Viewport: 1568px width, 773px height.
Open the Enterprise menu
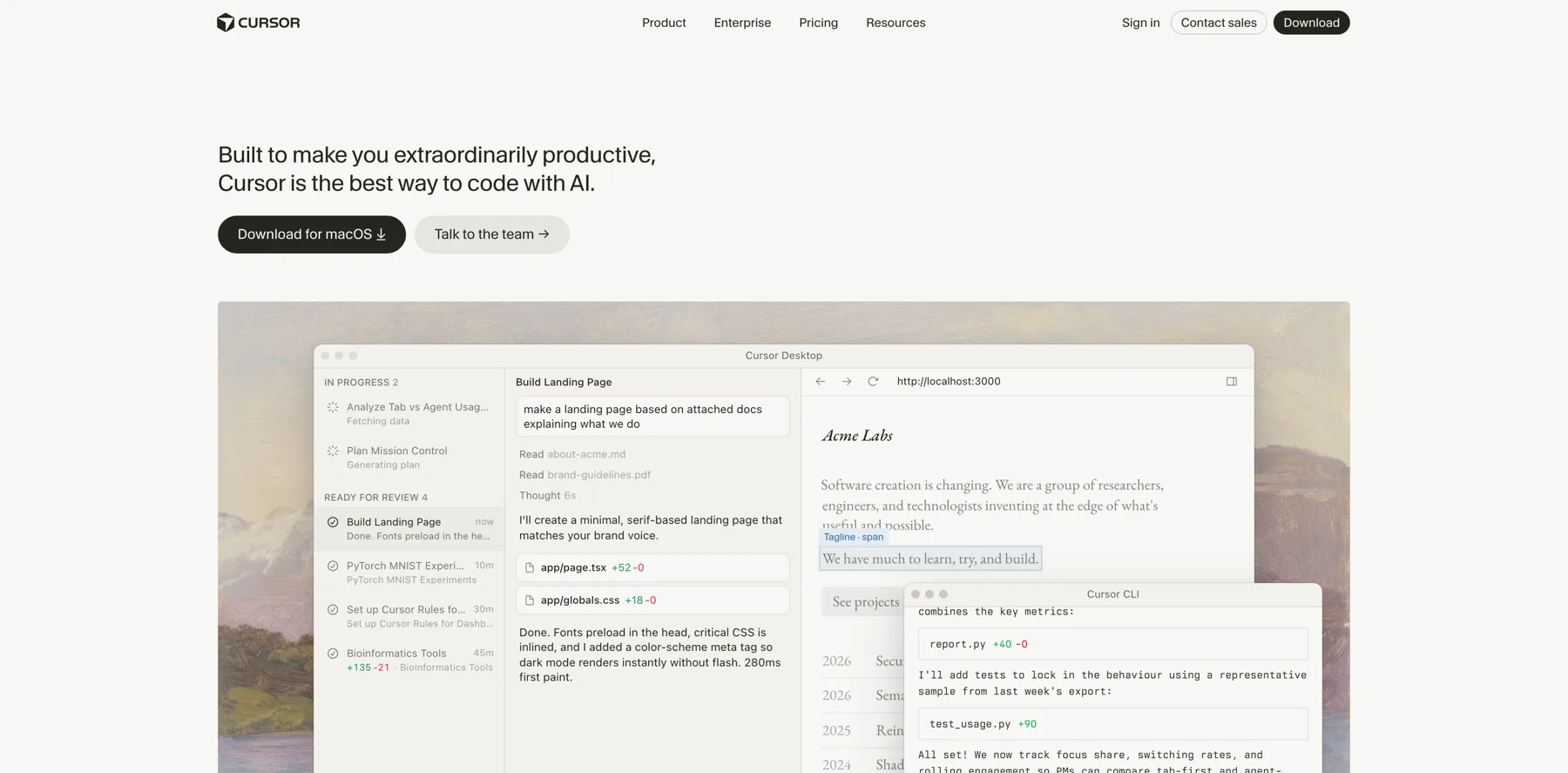point(742,23)
